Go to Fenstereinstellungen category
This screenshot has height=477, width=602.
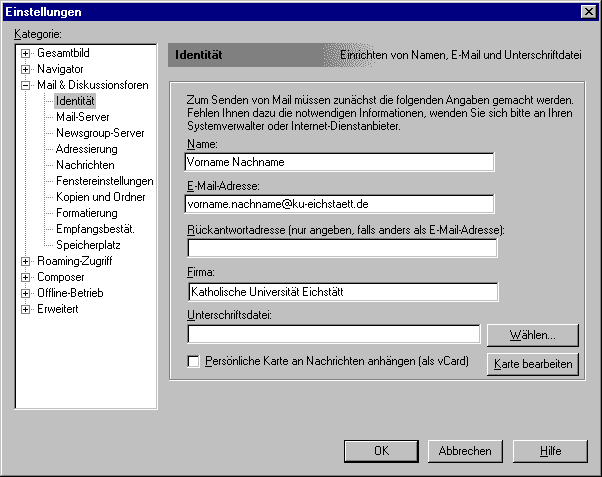[x=104, y=181]
